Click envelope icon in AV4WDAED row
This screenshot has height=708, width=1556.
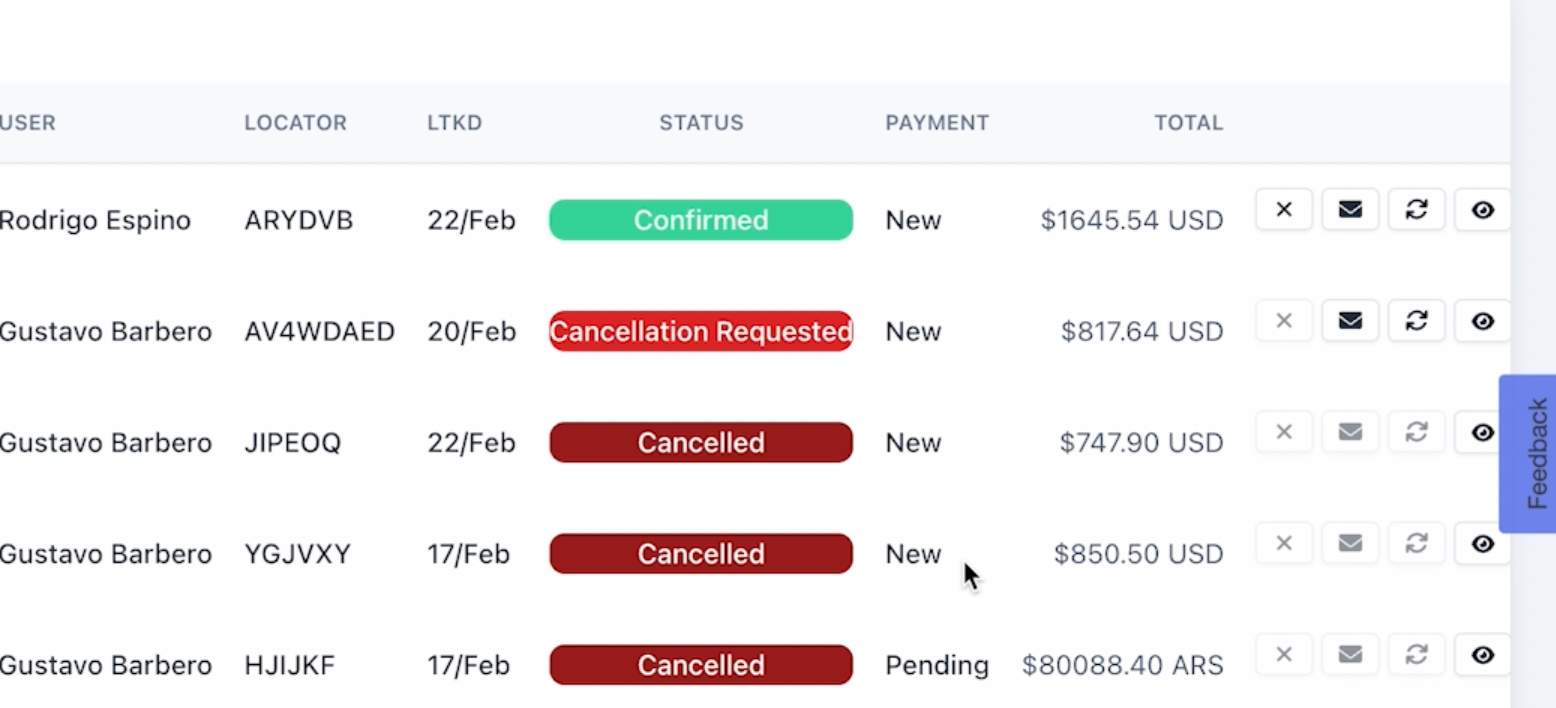click(x=1350, y=321)
